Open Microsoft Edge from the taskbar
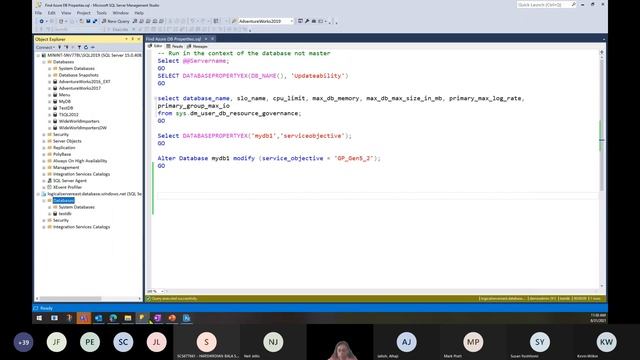 click(113, 318)
